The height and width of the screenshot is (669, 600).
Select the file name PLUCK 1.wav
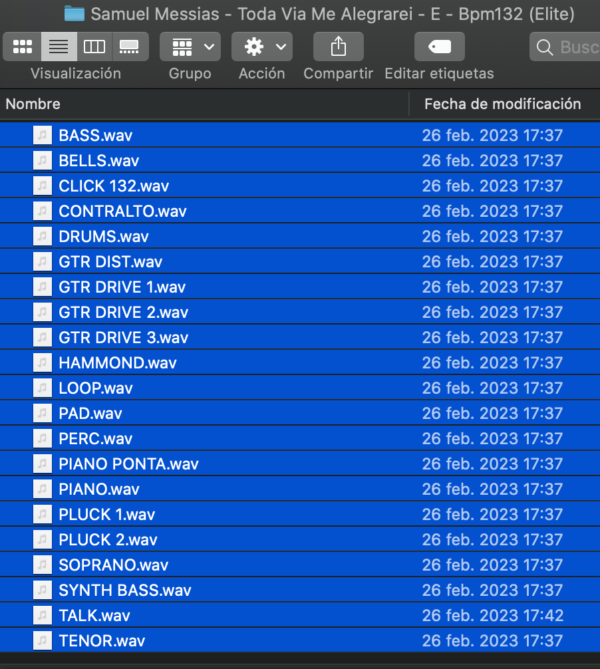click(x=107, y=514)
